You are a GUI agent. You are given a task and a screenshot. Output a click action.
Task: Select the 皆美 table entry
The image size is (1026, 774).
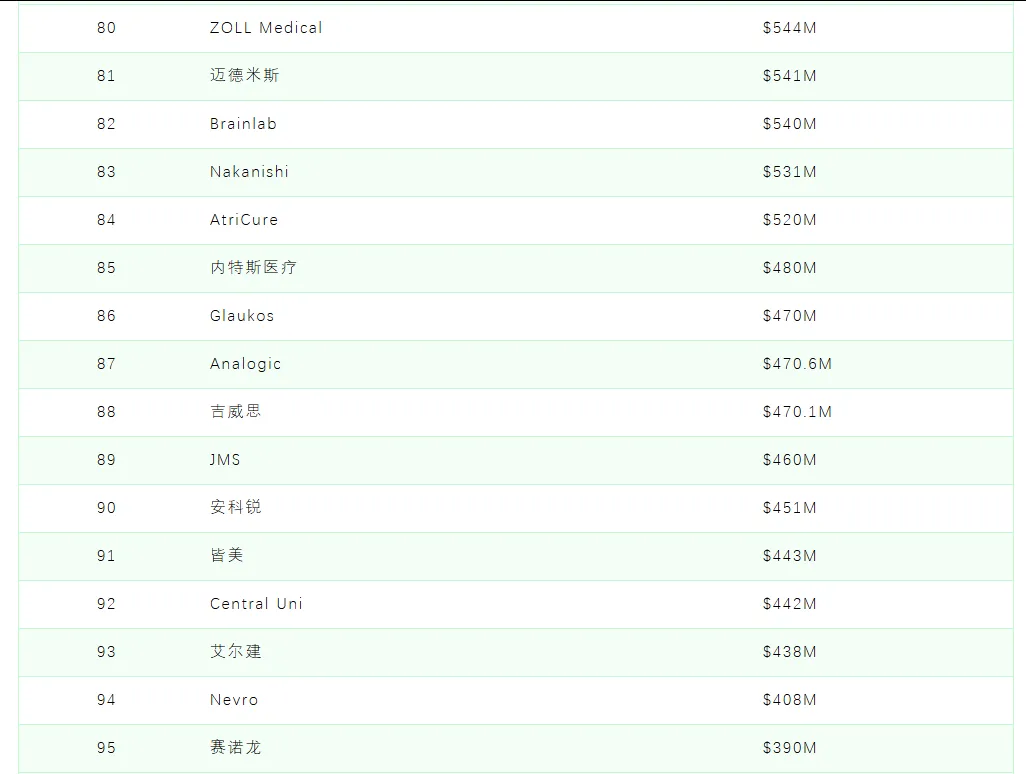click(x=227, y=556)
